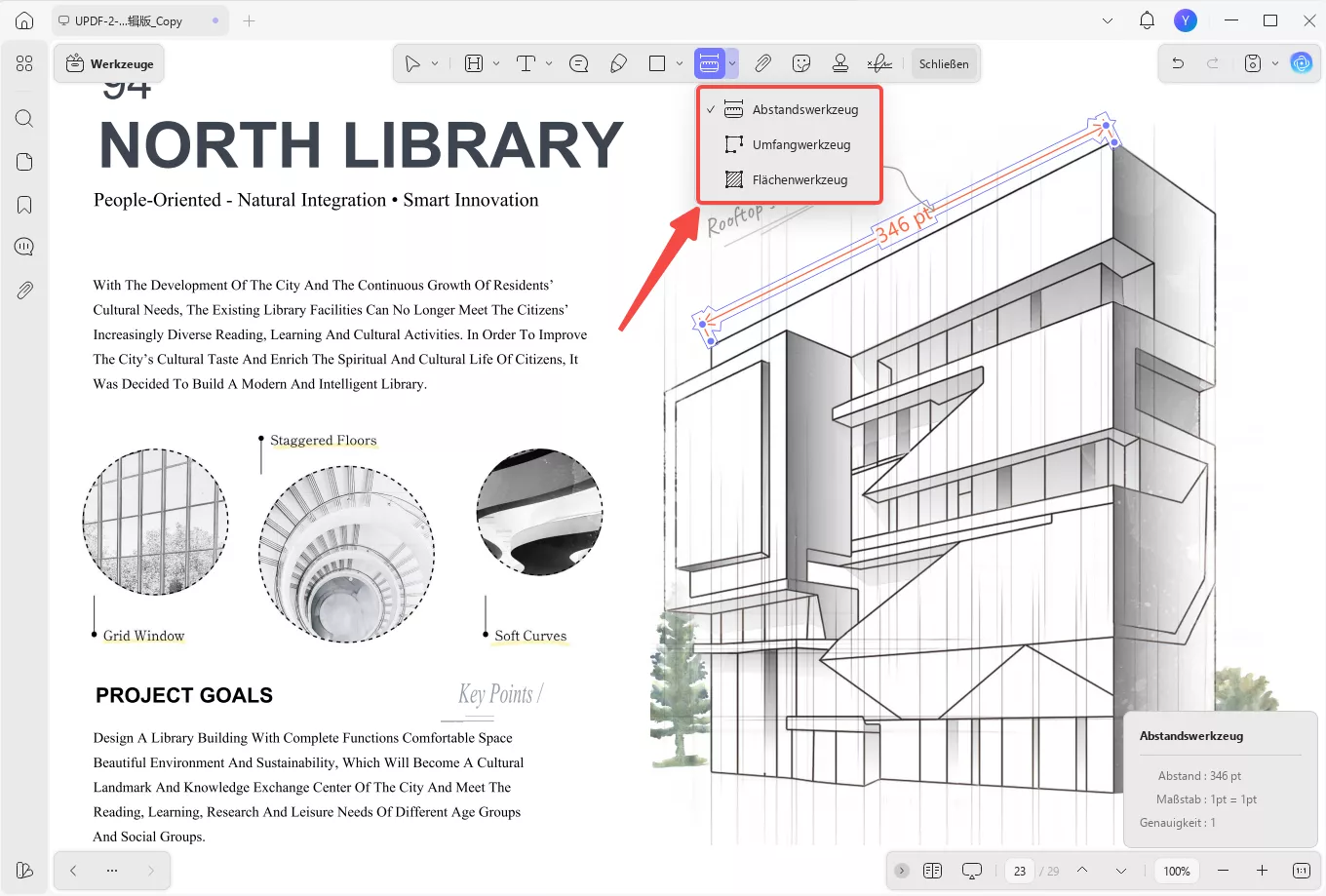The height and width of the screenshot is (896, 1326).
Task: Open the text tool dropdown arrow
Action: pos(549,63)
